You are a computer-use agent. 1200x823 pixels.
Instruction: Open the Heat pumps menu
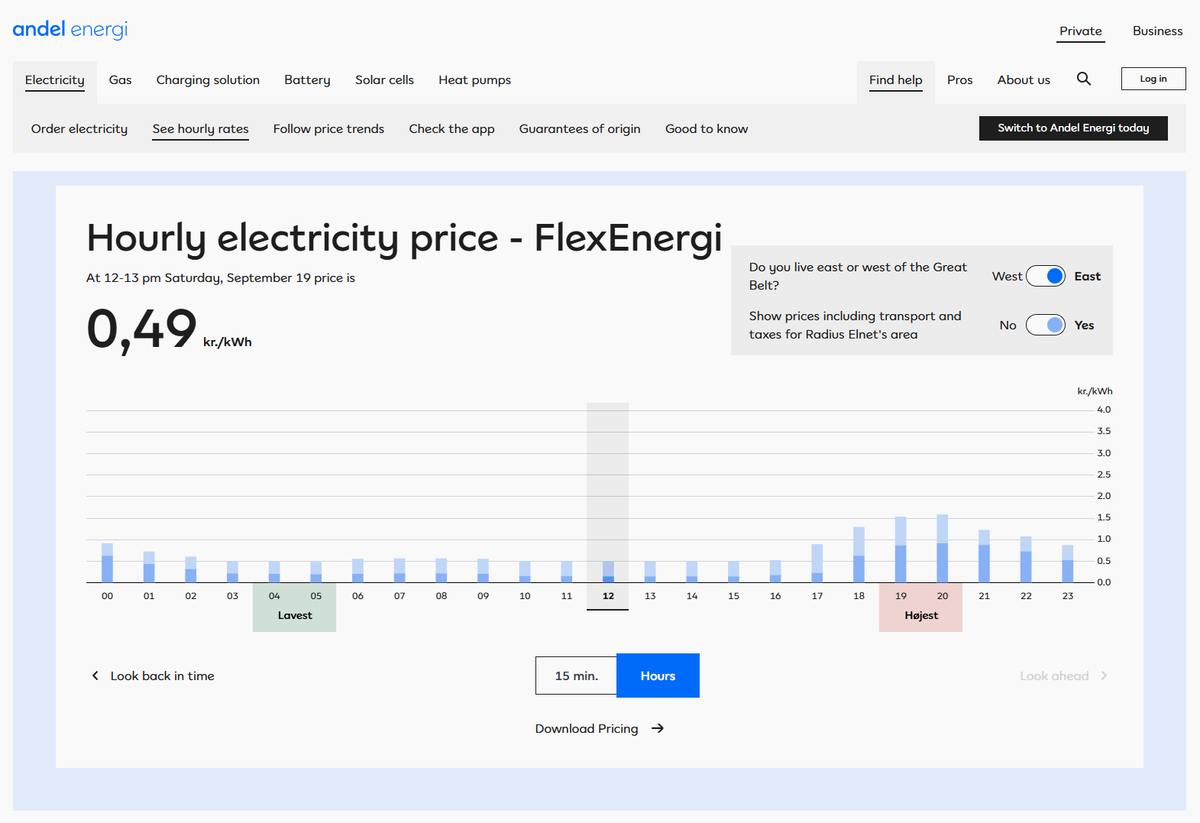click(x=474, y=80)
